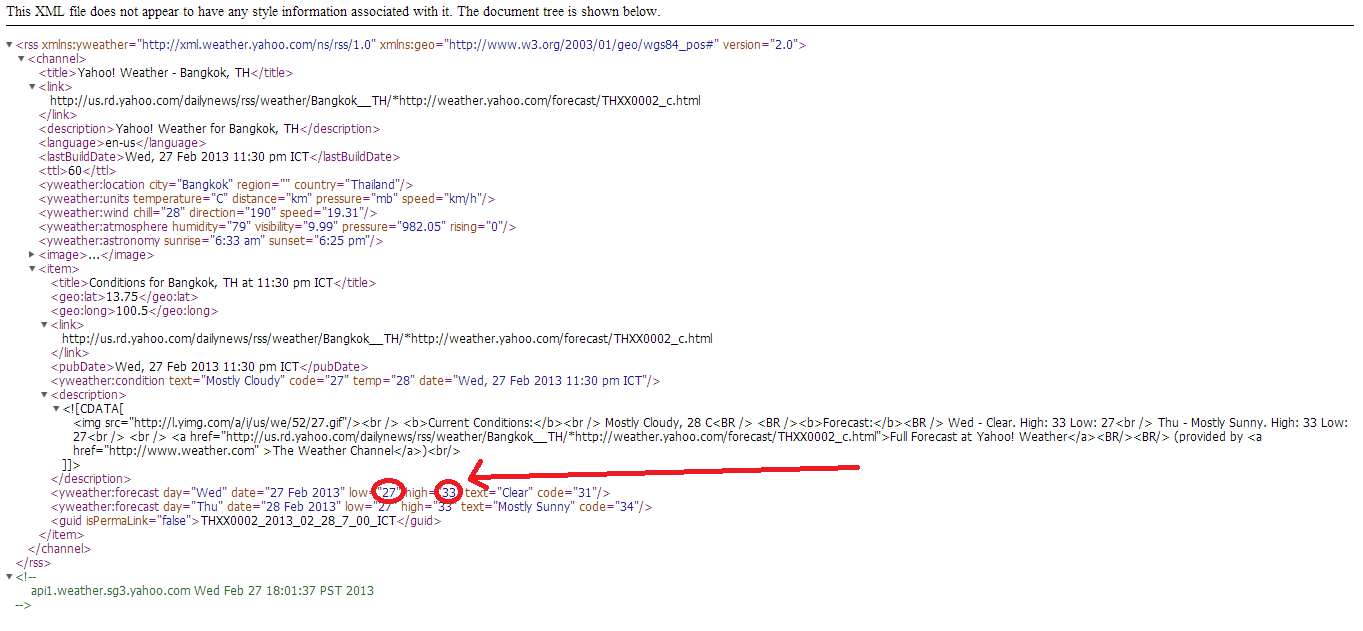Click the yweather:atmosphere humidity line
Image resolution: width=1363 pixels, height=631 pixels.
pos(277,227)
